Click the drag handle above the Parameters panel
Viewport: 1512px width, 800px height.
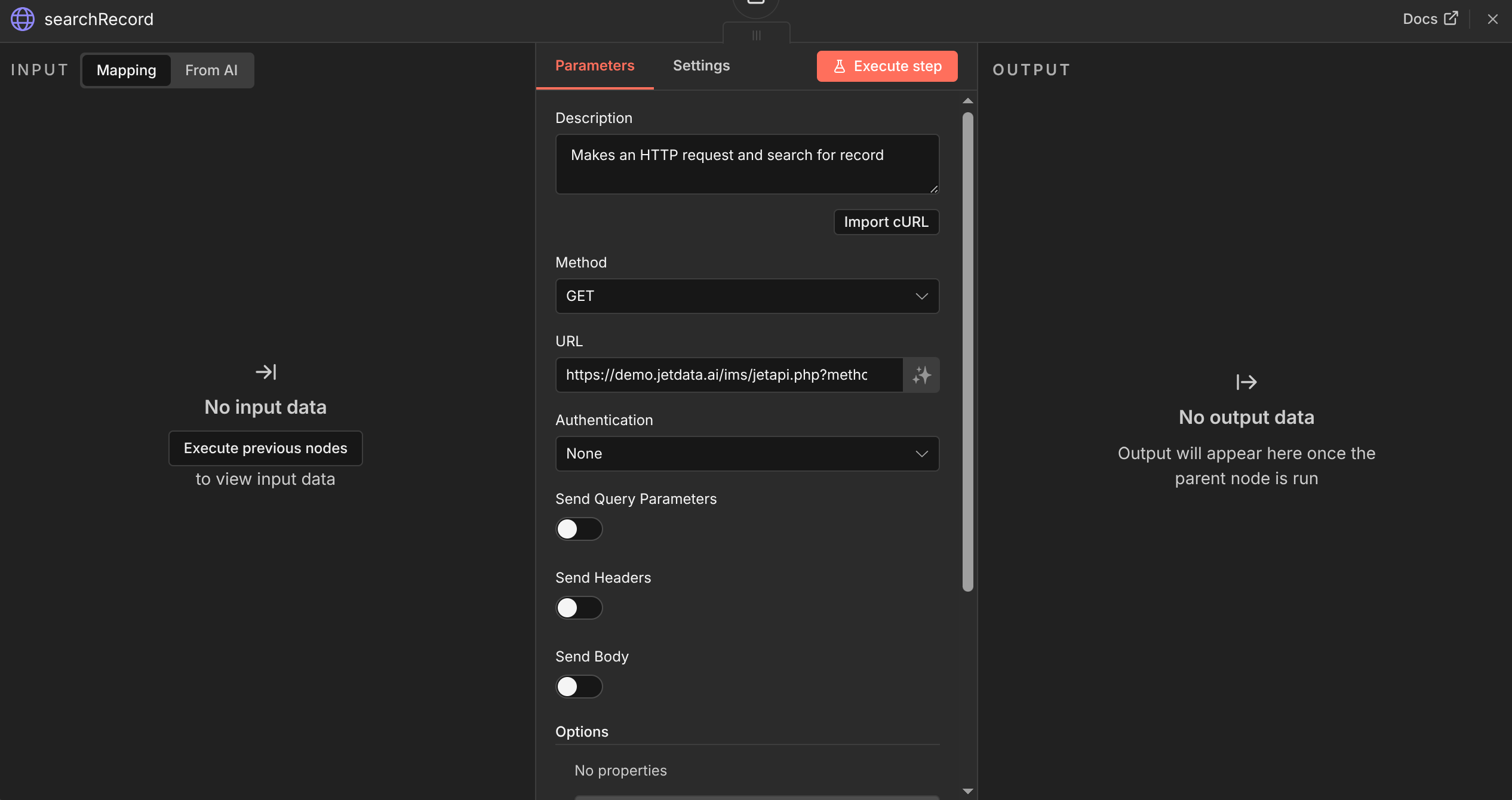(x=756, y=35)
